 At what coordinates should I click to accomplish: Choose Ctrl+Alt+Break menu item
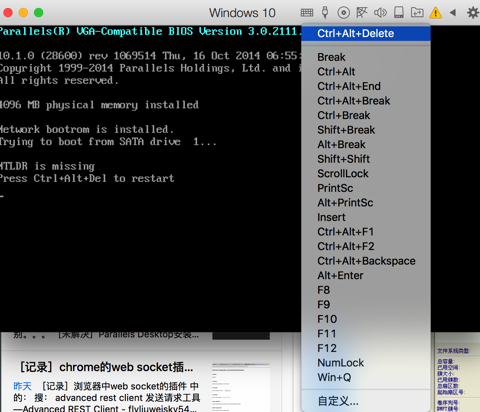366,101
